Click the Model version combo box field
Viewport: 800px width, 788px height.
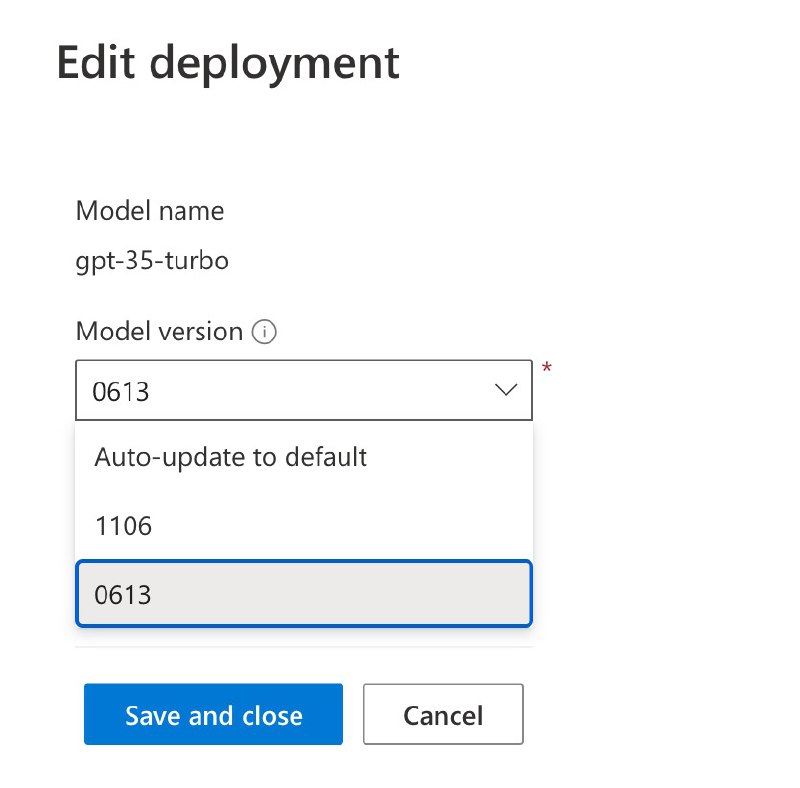point(280,390)
